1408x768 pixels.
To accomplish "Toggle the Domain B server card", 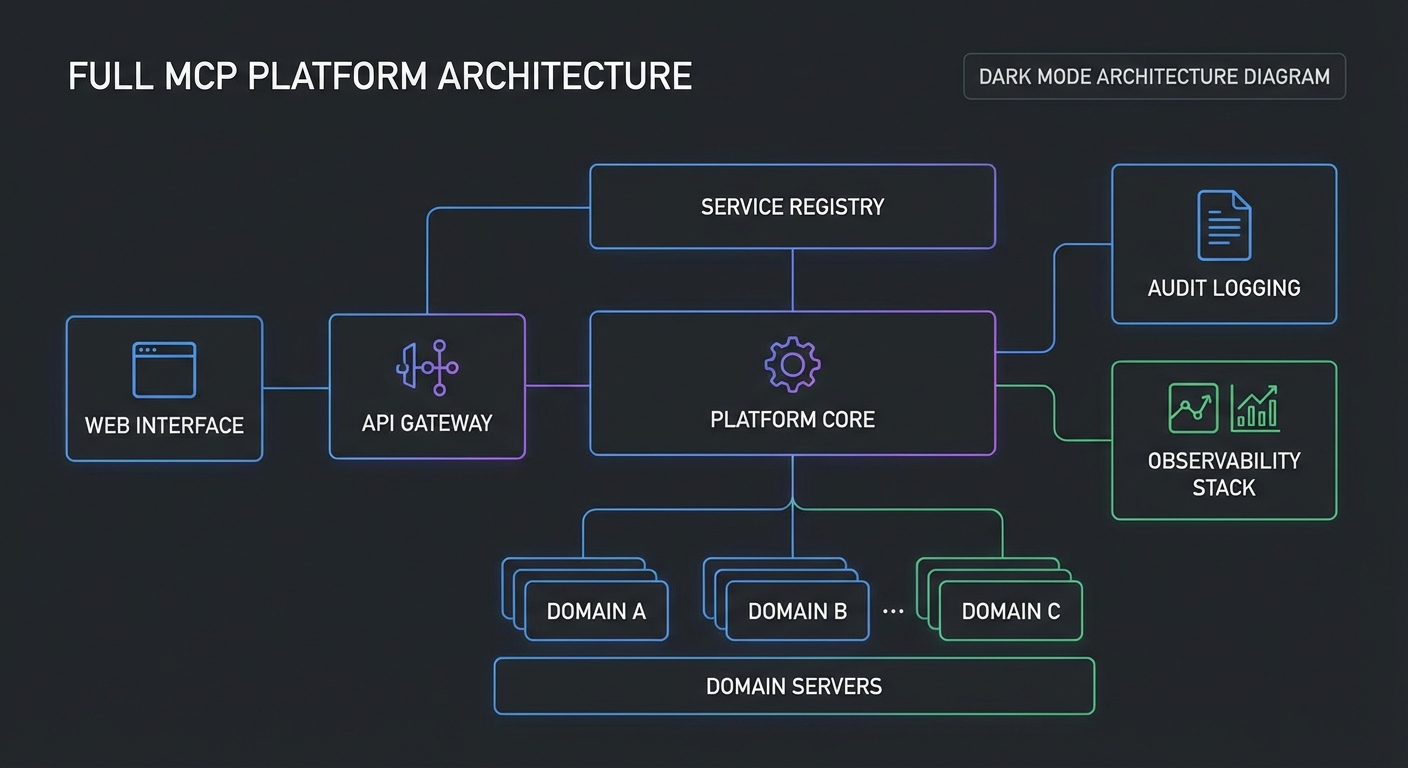I will pyautogui.click(x=797, y=611).
